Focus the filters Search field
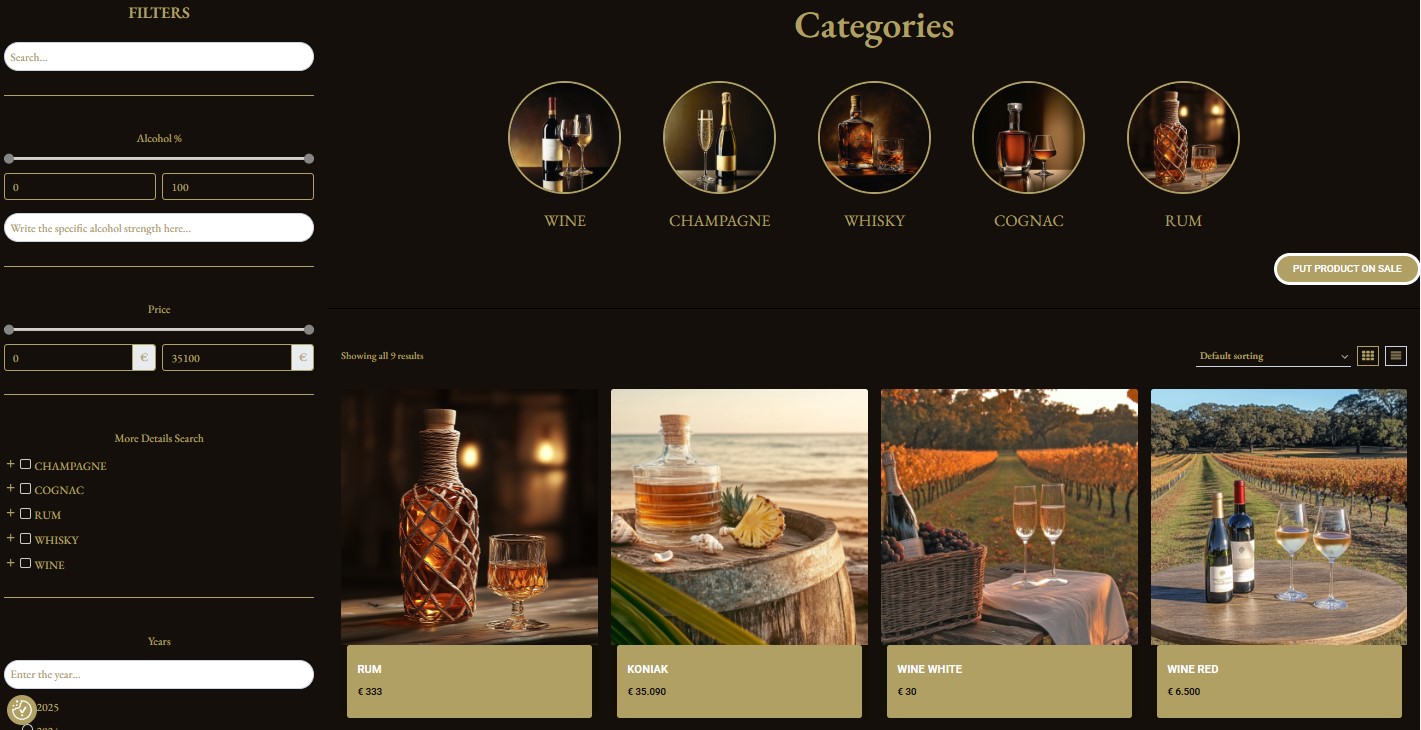 tap(159, 57)
